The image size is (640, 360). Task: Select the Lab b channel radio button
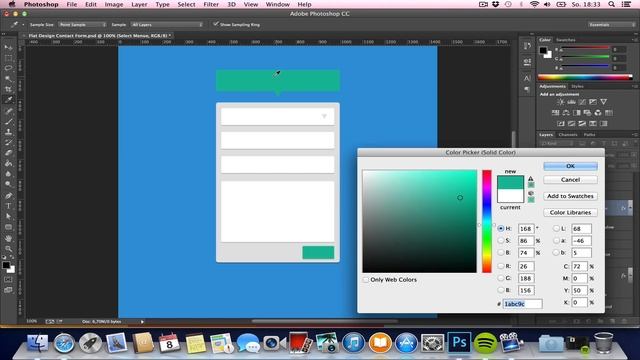556,253
